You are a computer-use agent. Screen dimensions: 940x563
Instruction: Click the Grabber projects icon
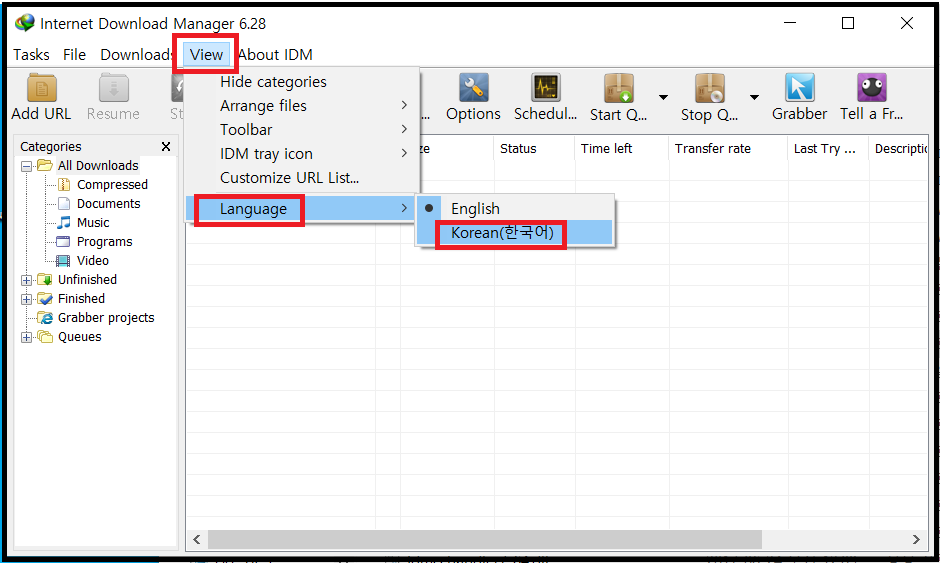click(45, 318)
